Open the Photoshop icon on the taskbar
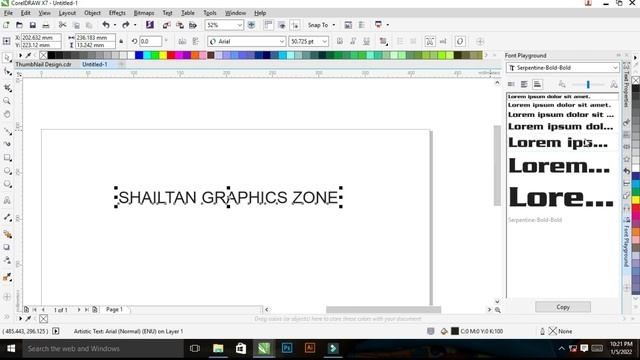 click(x=287, y=348)
